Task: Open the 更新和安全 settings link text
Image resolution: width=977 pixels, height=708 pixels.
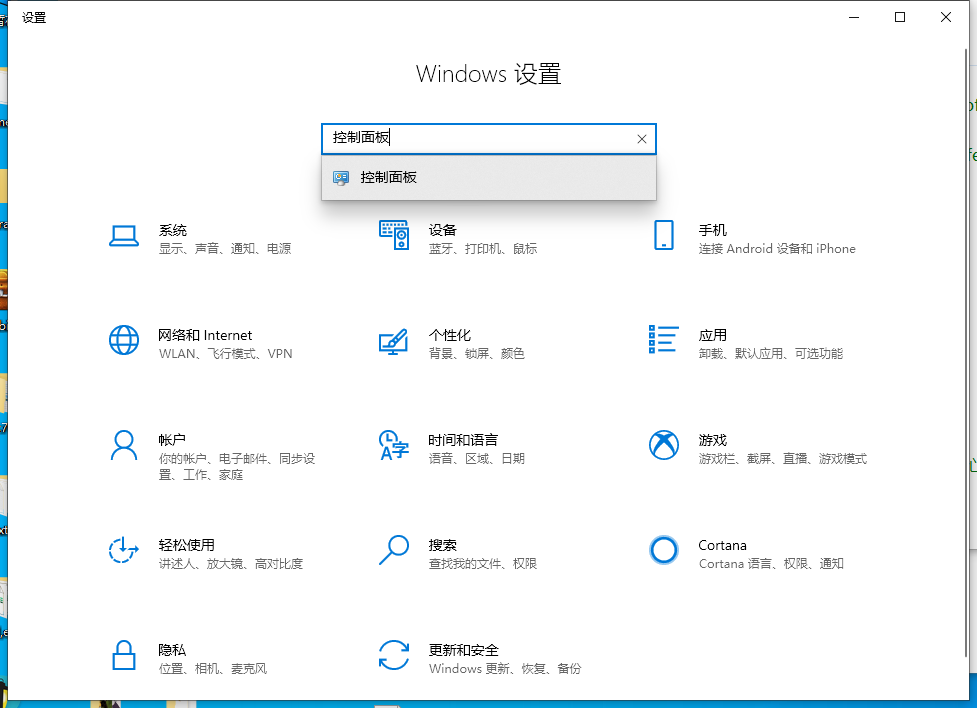Action: [x=464, y=650]
